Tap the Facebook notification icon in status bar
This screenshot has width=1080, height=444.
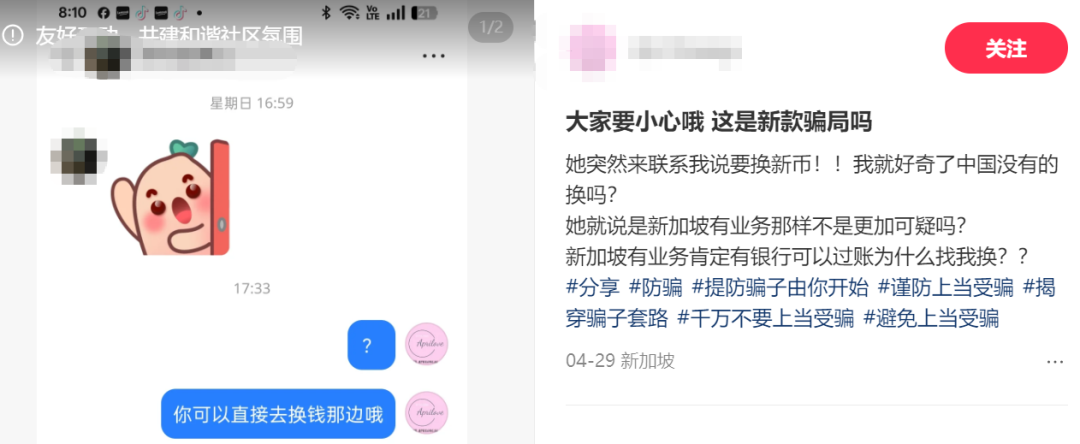coord(103,12)
